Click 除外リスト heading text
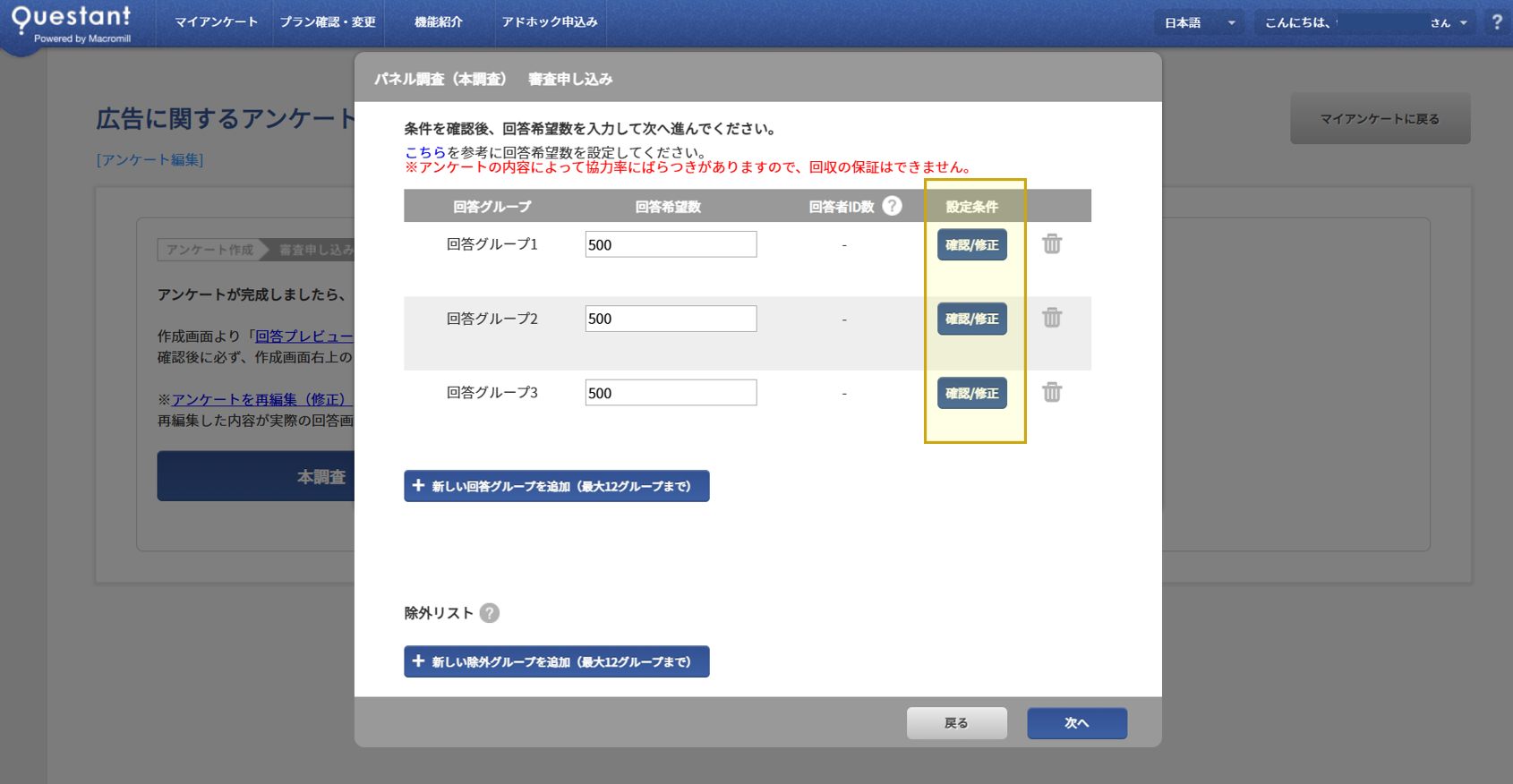The height and width of the screenshot is (784, 1513). coord(439,613)
